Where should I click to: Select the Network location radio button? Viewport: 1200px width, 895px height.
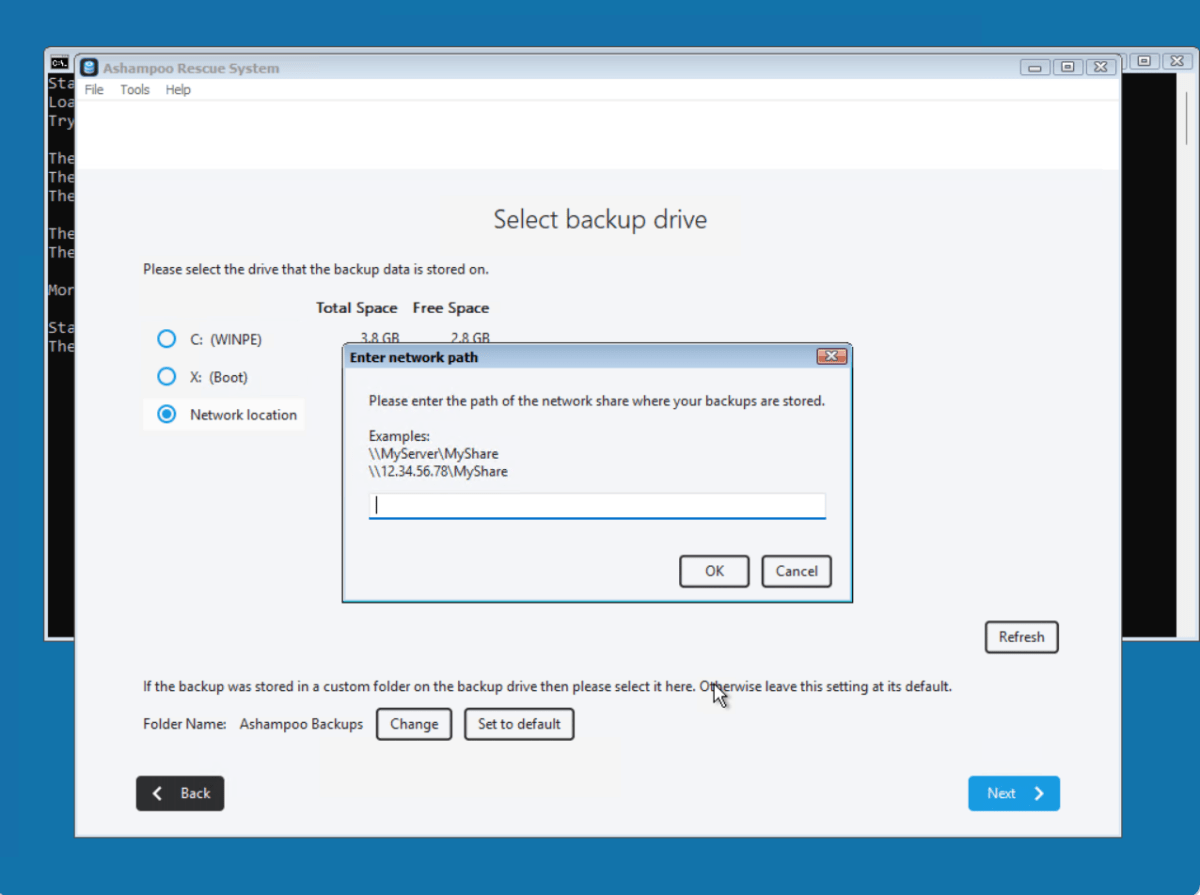click(167, 414)
